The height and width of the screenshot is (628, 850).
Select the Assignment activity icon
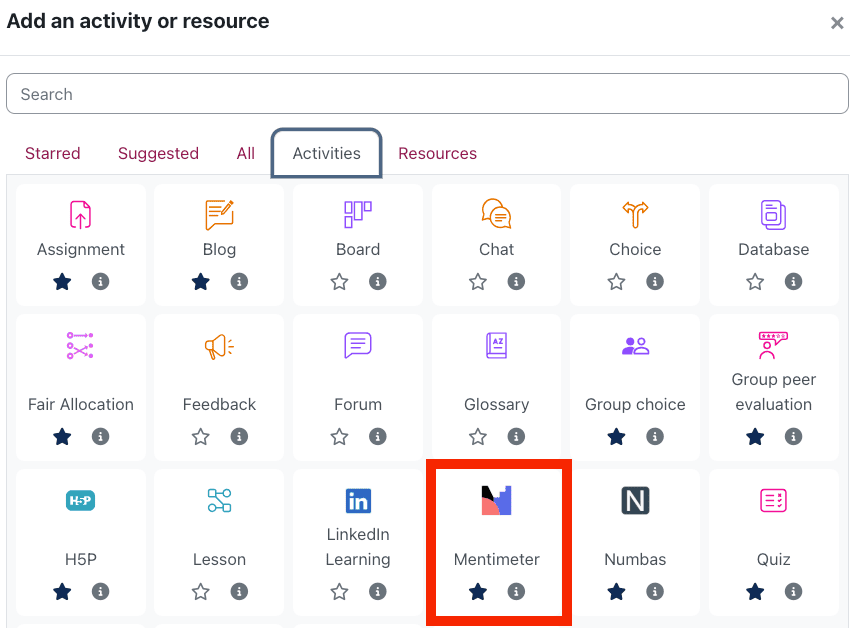click(80, 214)
